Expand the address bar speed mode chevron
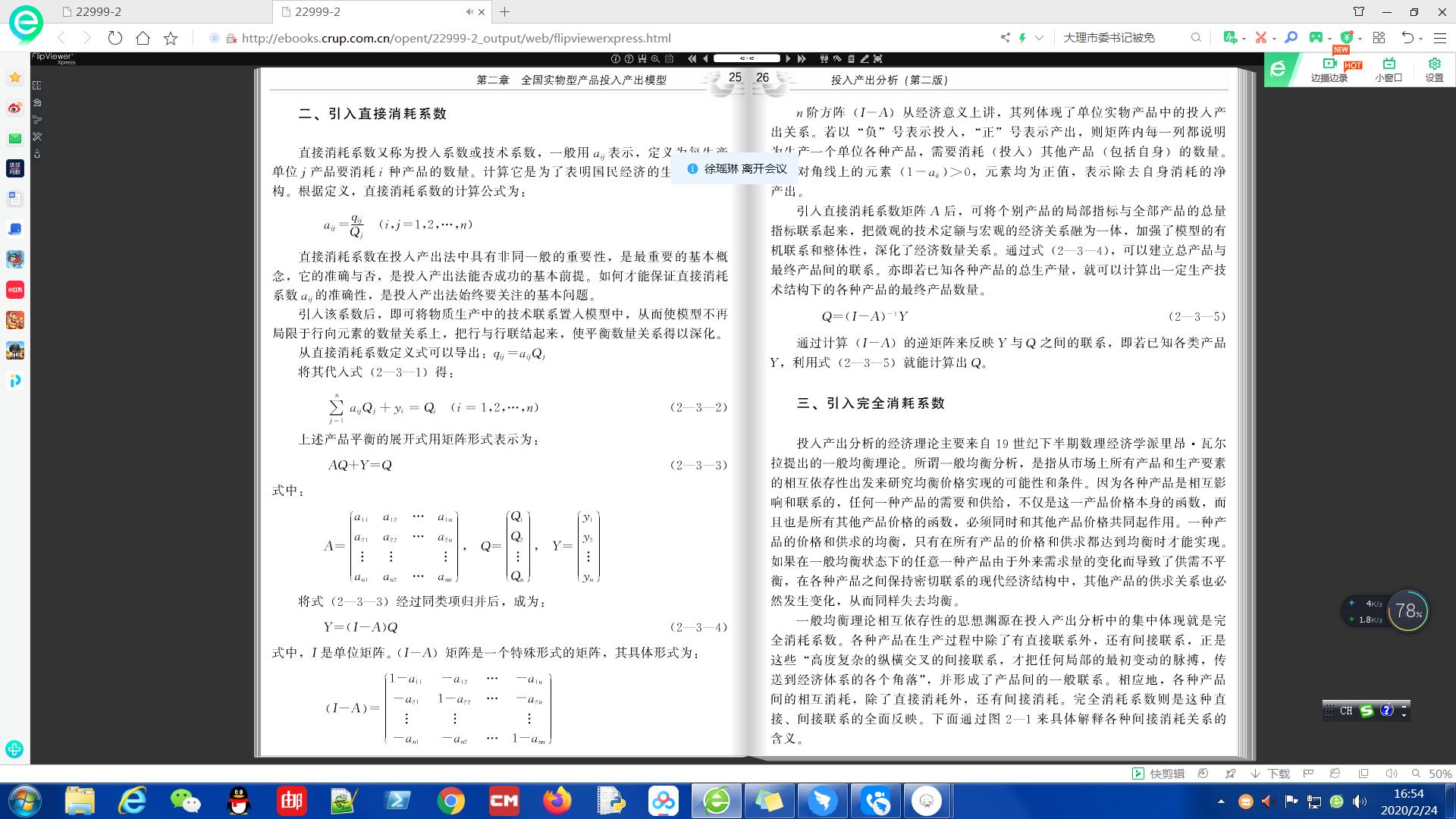This screenshot has width=1456, height=819. click(x=1039, y=37)
